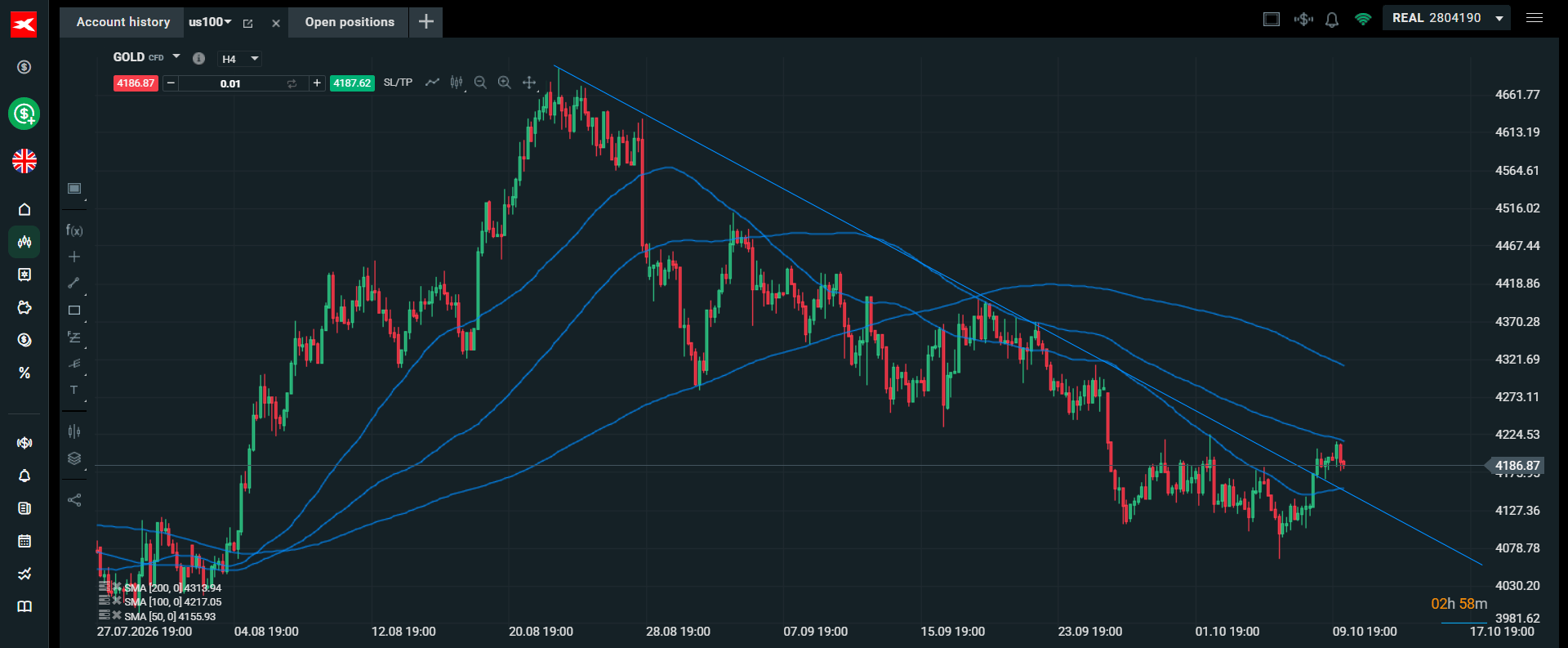Image resolution: width=1568 pixels, height=648 pixels.
Task: Switch to the Account history tab
Action: (123, 22)
